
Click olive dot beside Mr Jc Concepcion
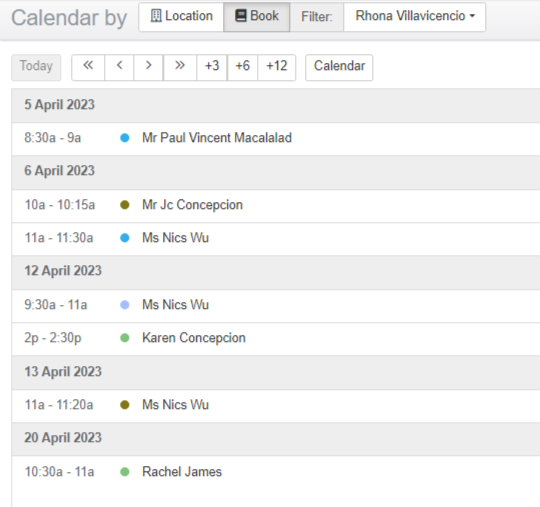(125, 205)
